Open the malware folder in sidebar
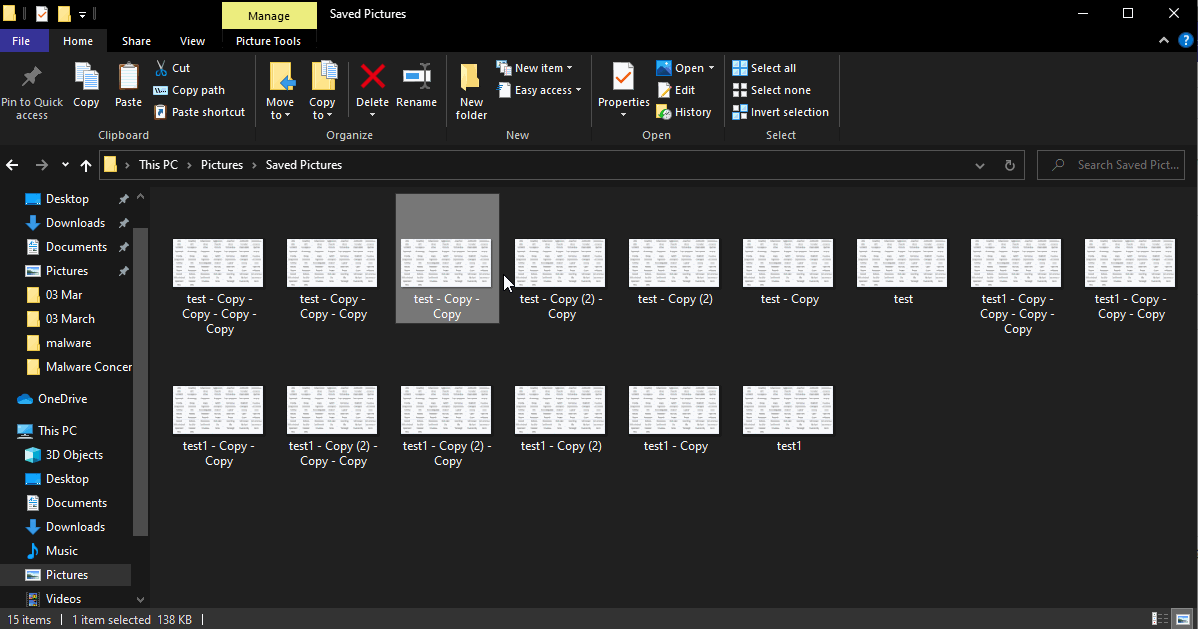Screen dimensions: 1198x629 point(68,343)
